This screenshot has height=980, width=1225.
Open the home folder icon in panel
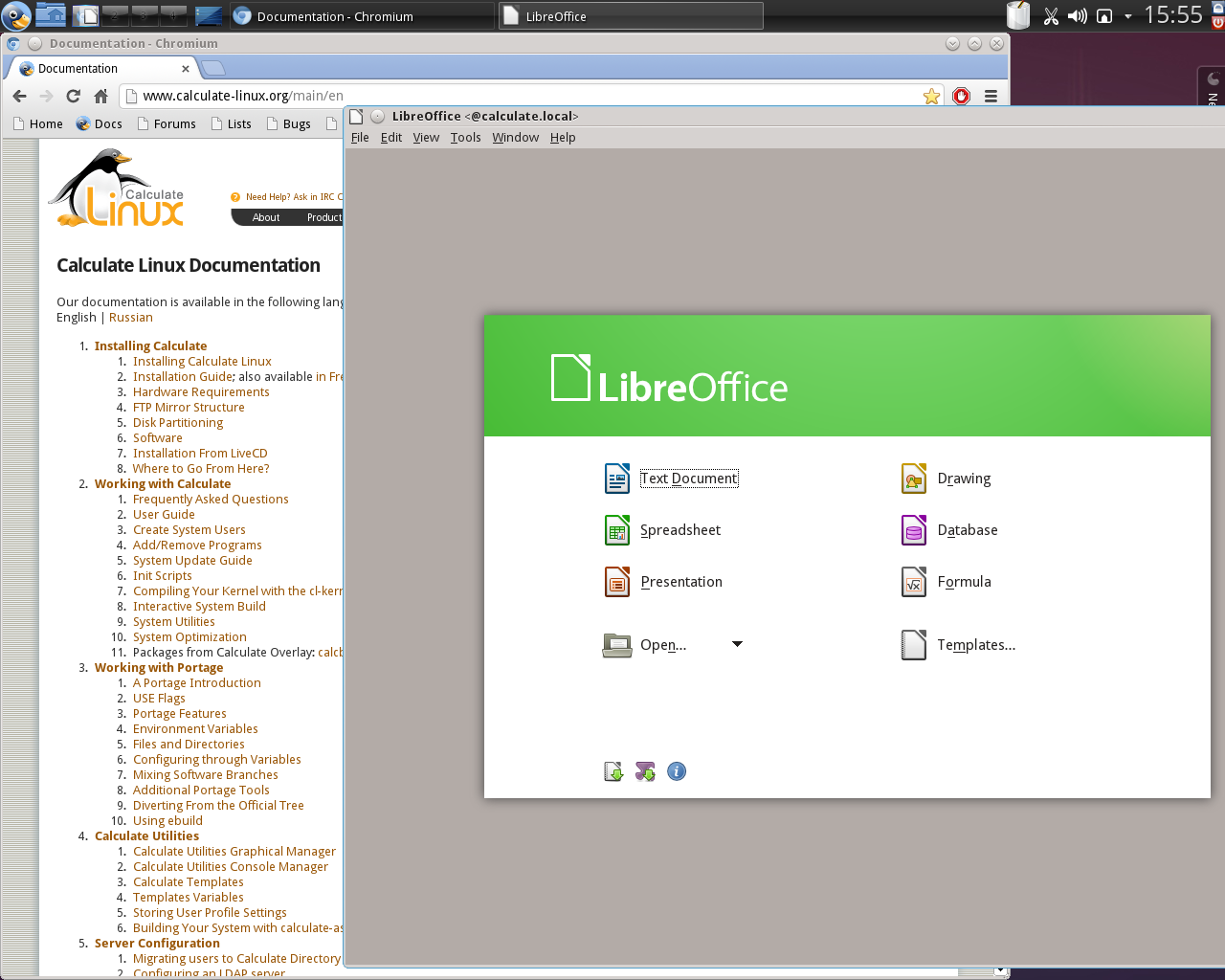(51, 14)
